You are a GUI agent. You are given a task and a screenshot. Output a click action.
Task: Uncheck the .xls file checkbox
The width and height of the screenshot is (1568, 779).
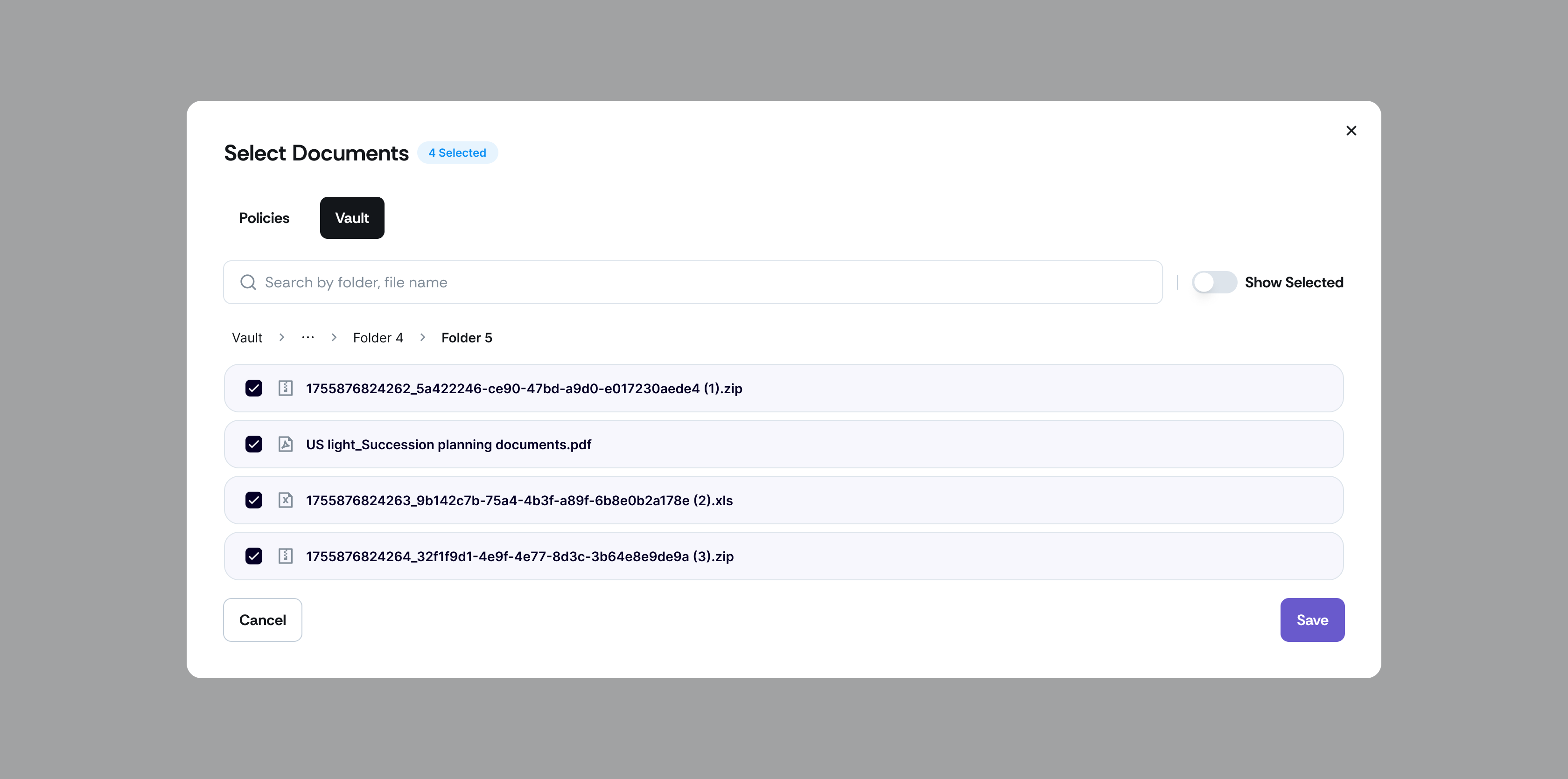254,500
